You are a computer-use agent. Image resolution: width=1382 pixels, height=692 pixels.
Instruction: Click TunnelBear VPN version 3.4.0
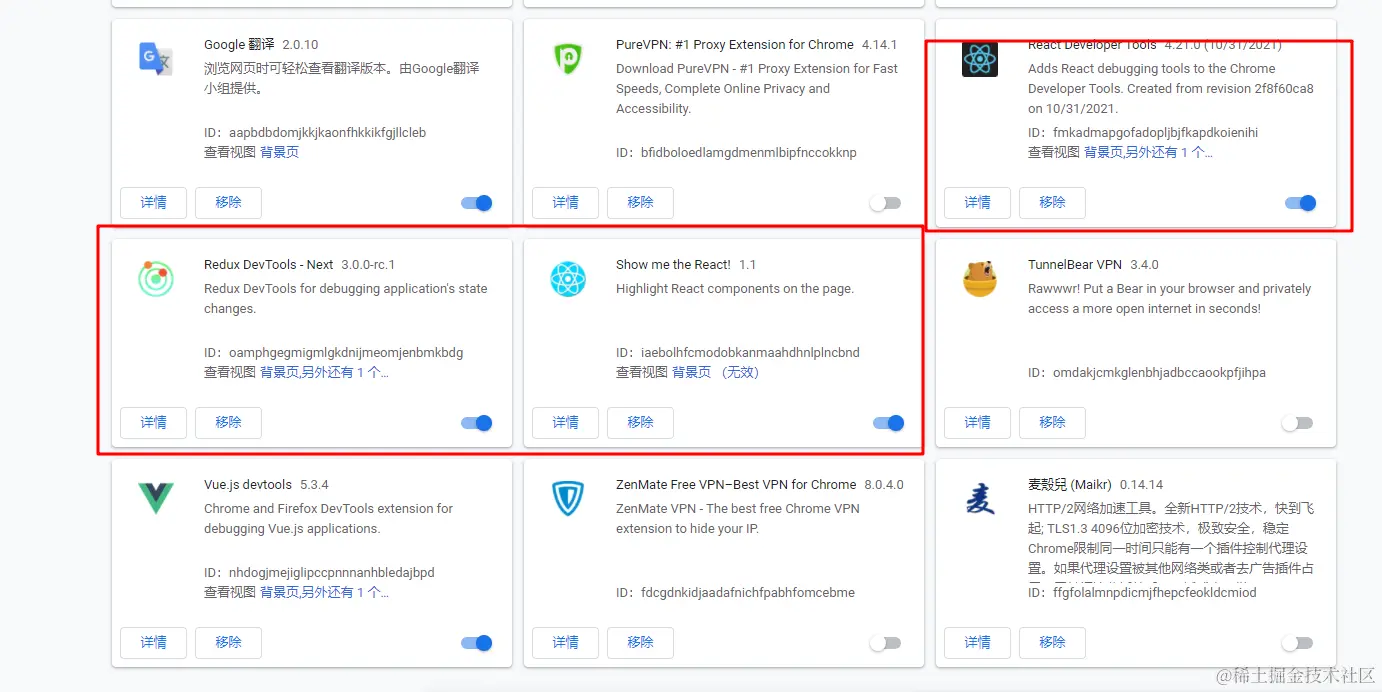click(1144, 264)
